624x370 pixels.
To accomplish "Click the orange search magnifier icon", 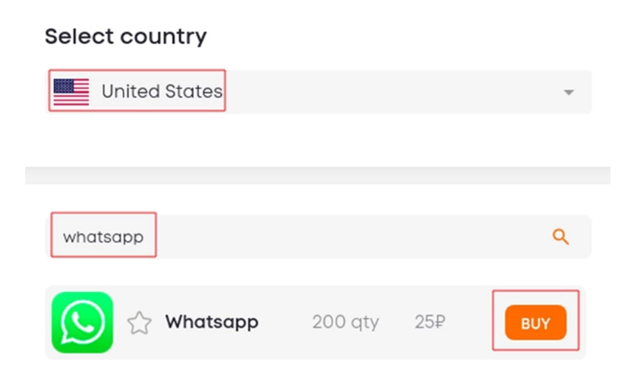I will pos(560,237).
